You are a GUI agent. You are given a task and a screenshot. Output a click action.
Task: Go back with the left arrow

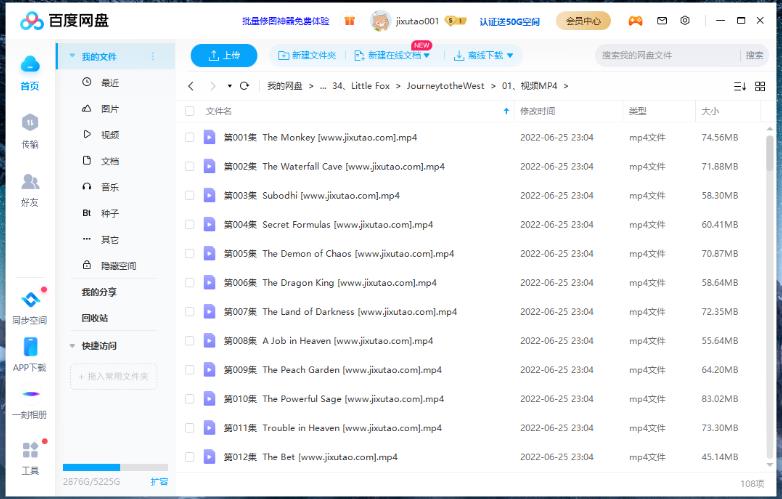191,86
